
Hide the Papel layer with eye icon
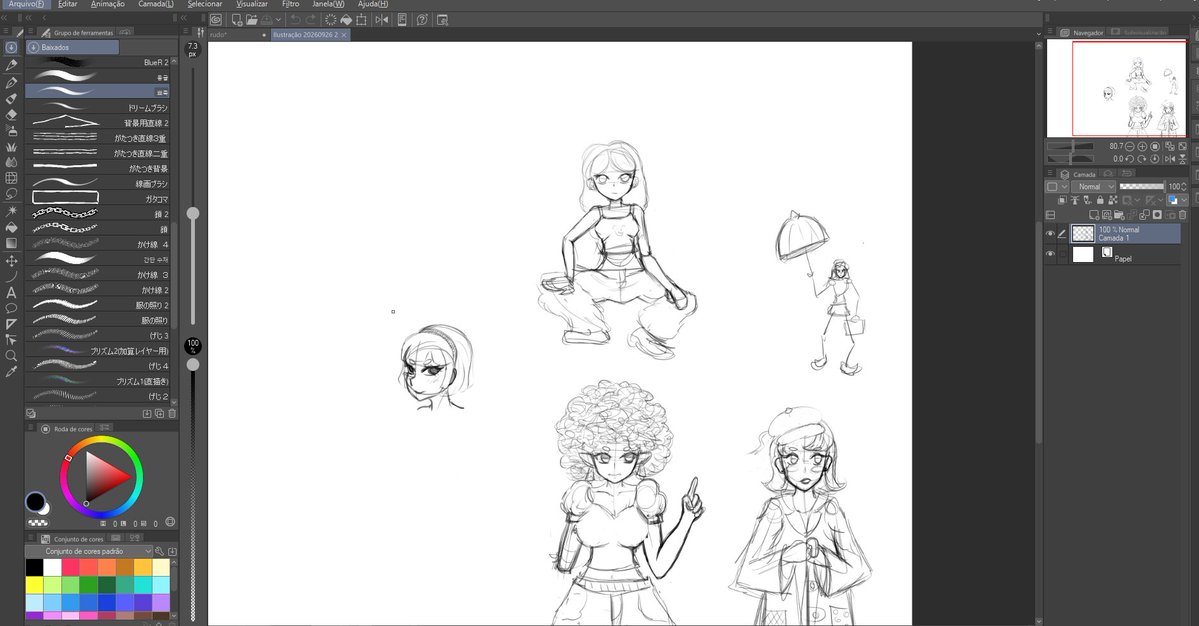(x=1051, y=254)
